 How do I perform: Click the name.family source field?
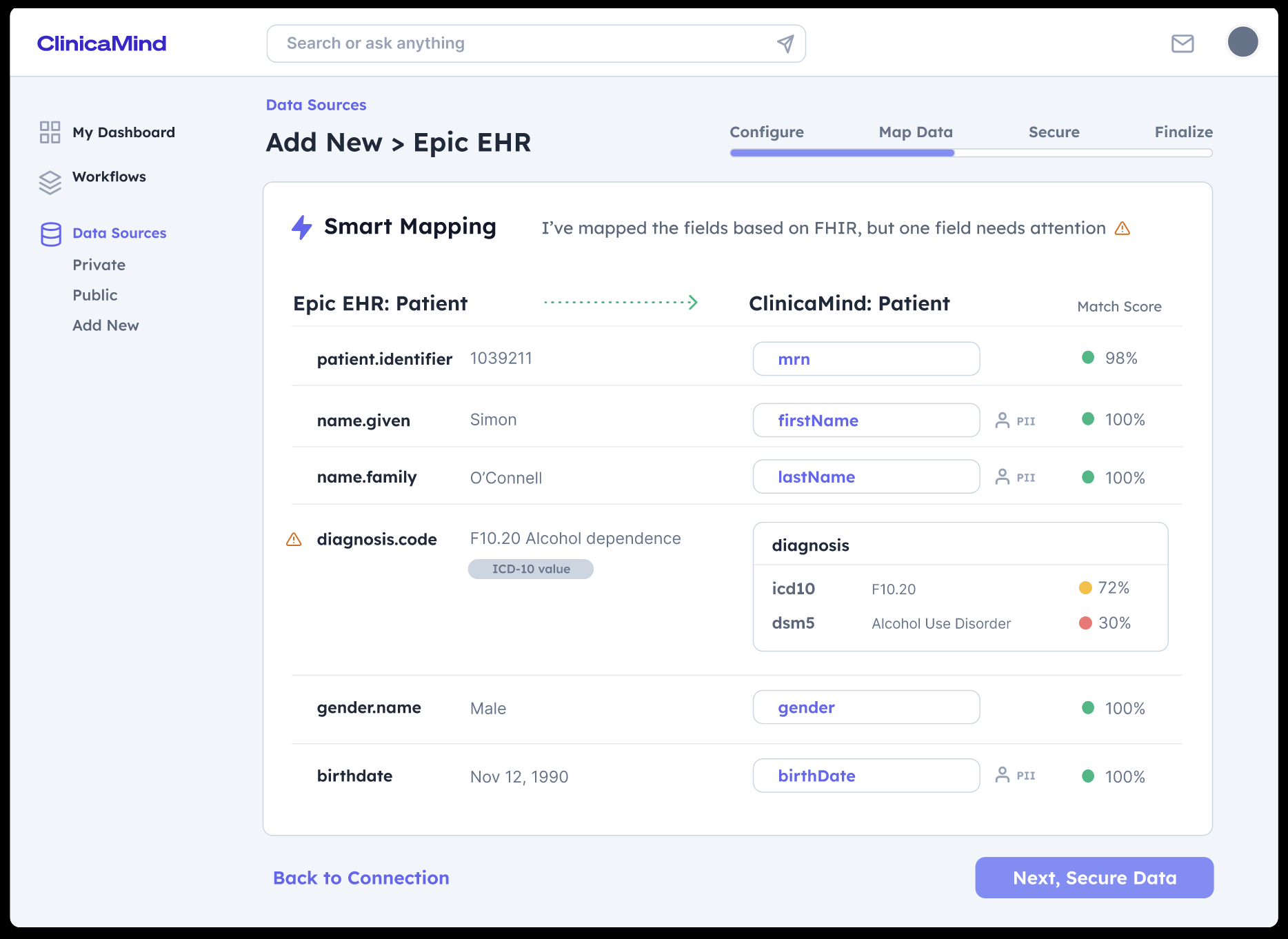(x=367, y=477)
